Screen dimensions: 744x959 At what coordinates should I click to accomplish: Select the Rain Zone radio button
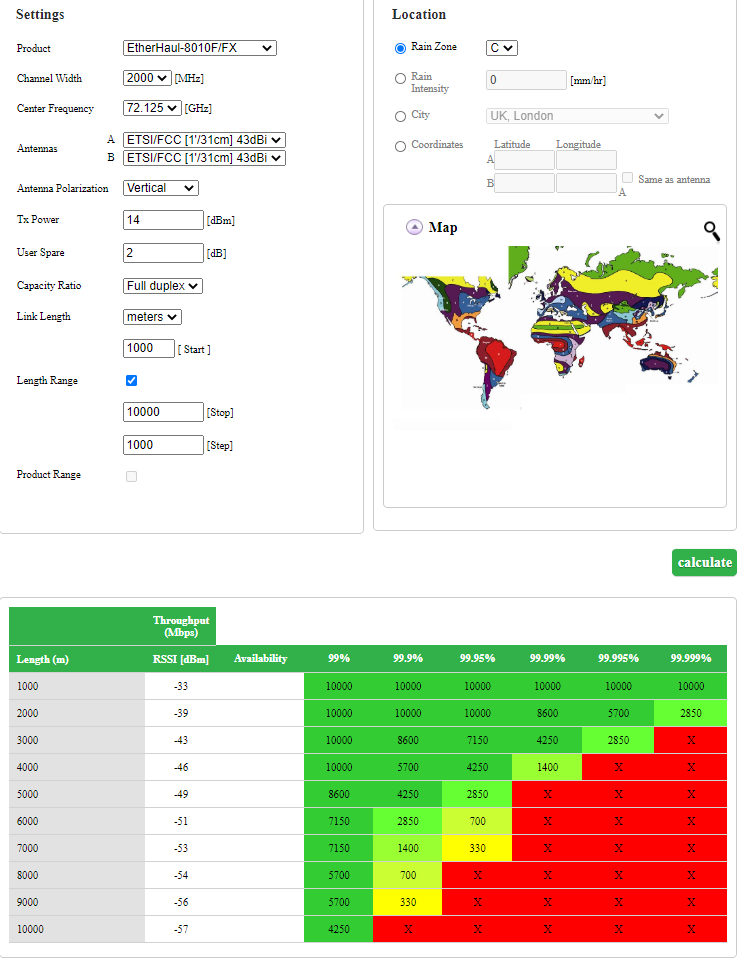[400, 48]
